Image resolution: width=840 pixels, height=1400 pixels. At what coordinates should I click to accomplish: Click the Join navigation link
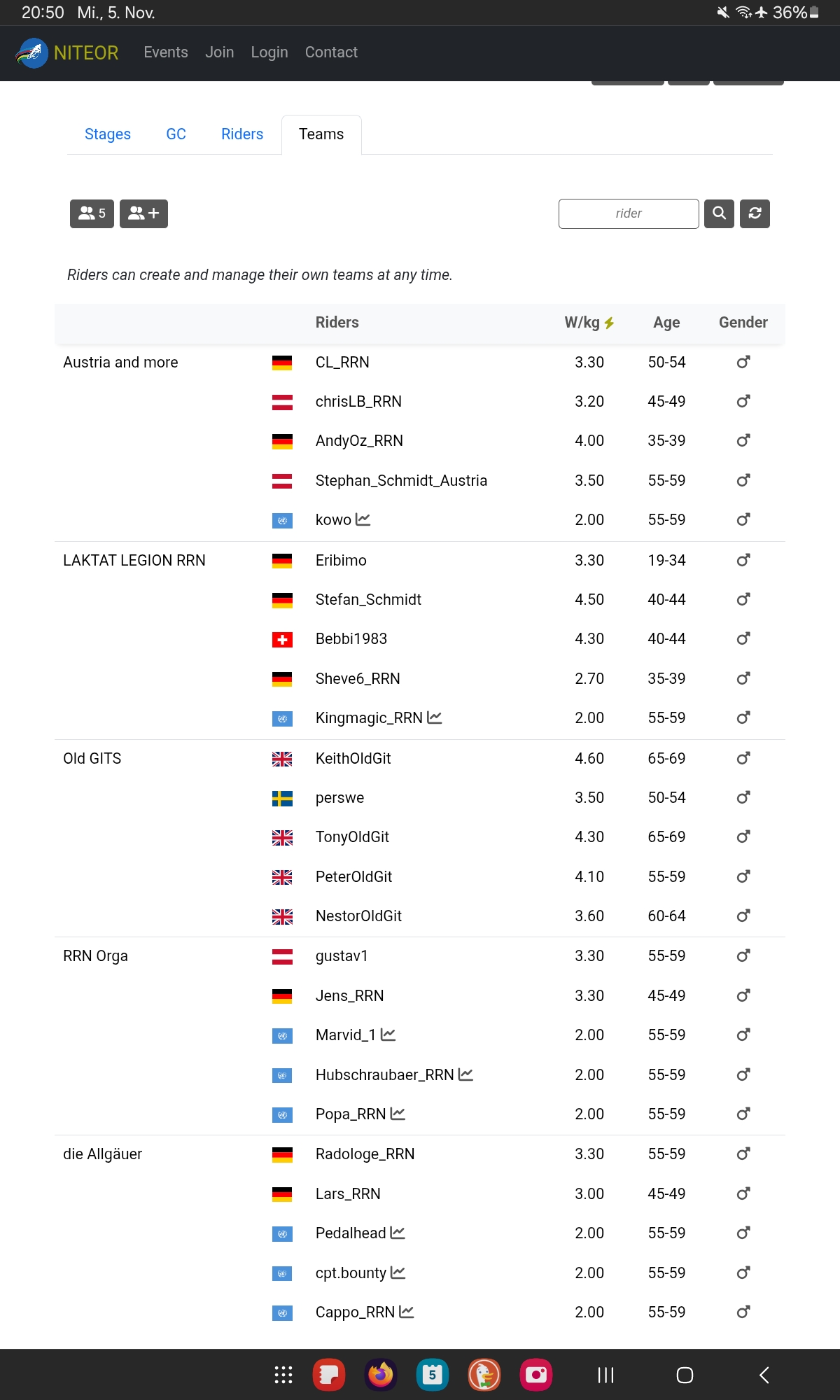[x=220, y=52]
